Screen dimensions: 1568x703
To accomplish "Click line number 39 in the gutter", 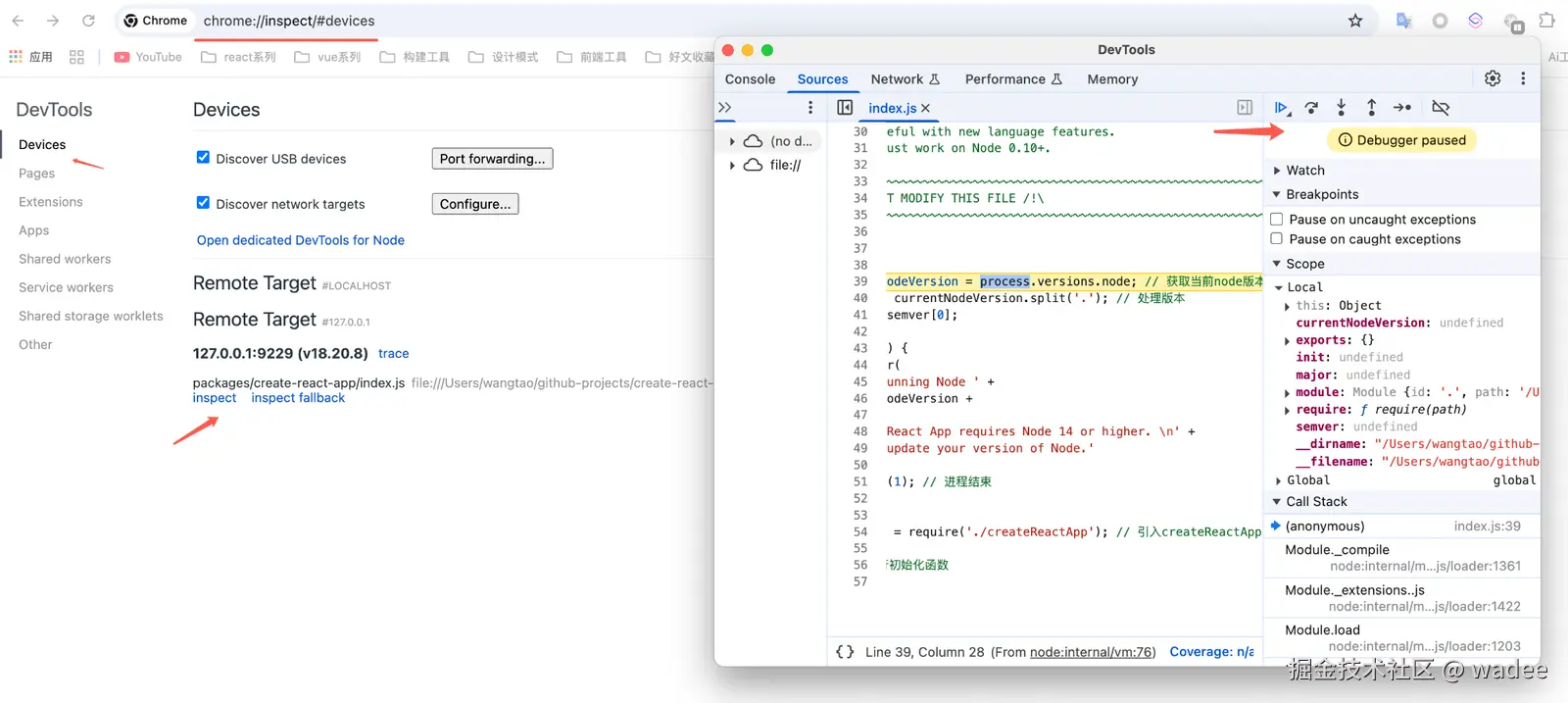I will [x=859, y=281].
